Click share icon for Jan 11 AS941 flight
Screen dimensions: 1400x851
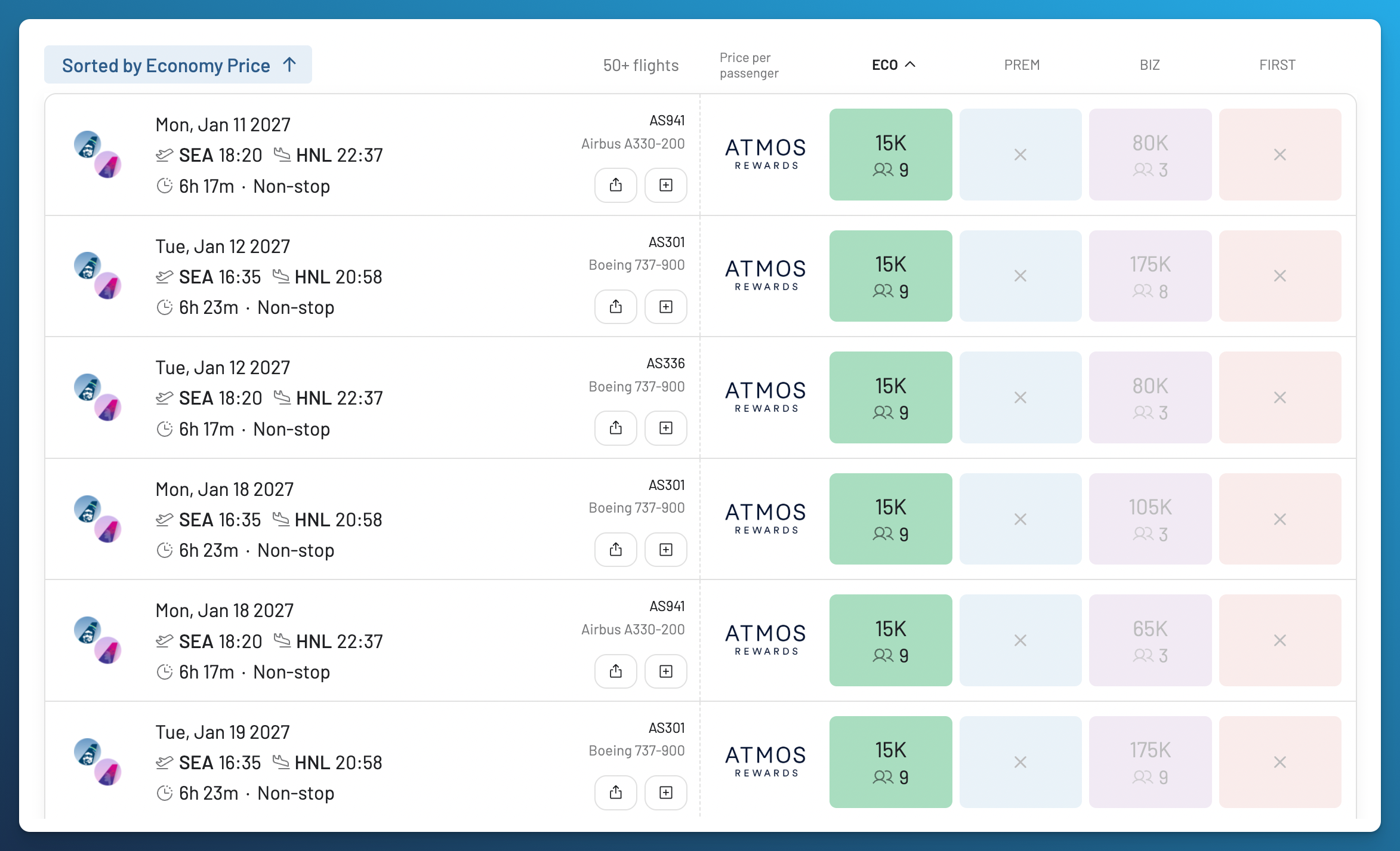tap(616, 185)
